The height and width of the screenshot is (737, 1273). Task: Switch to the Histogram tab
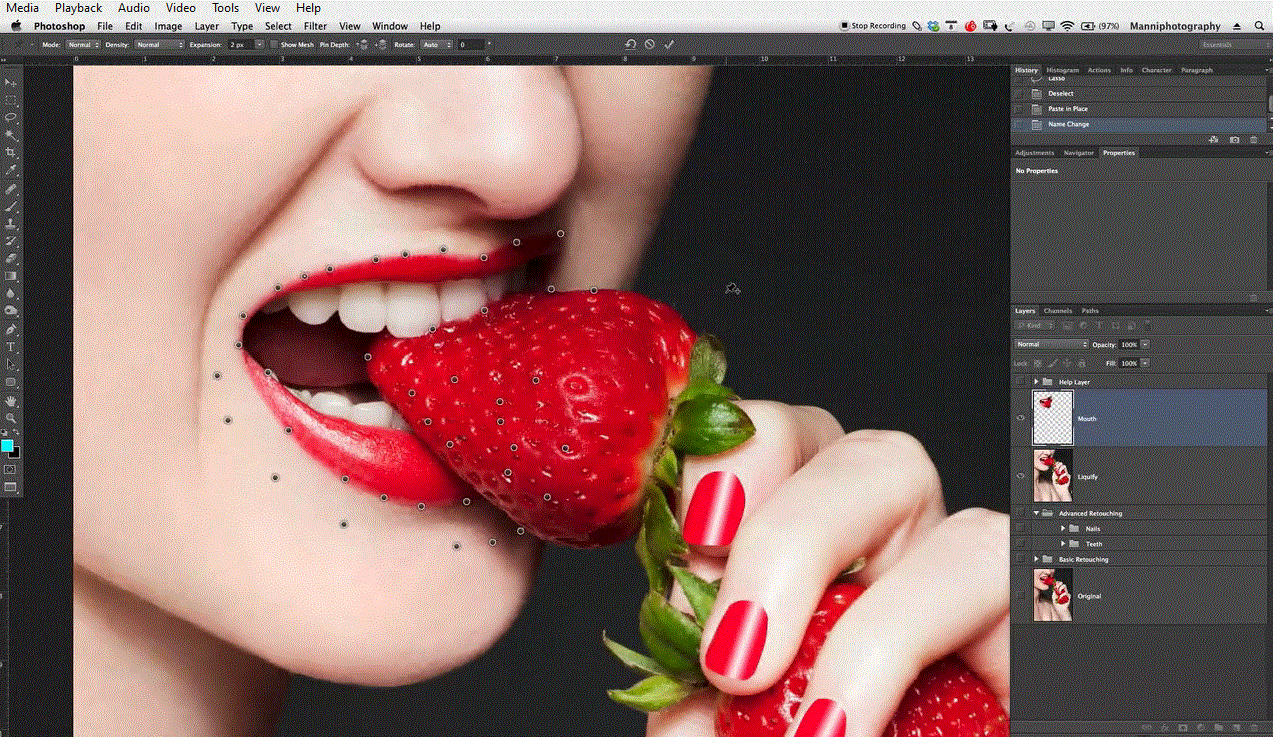click(x=1062, y=70)
